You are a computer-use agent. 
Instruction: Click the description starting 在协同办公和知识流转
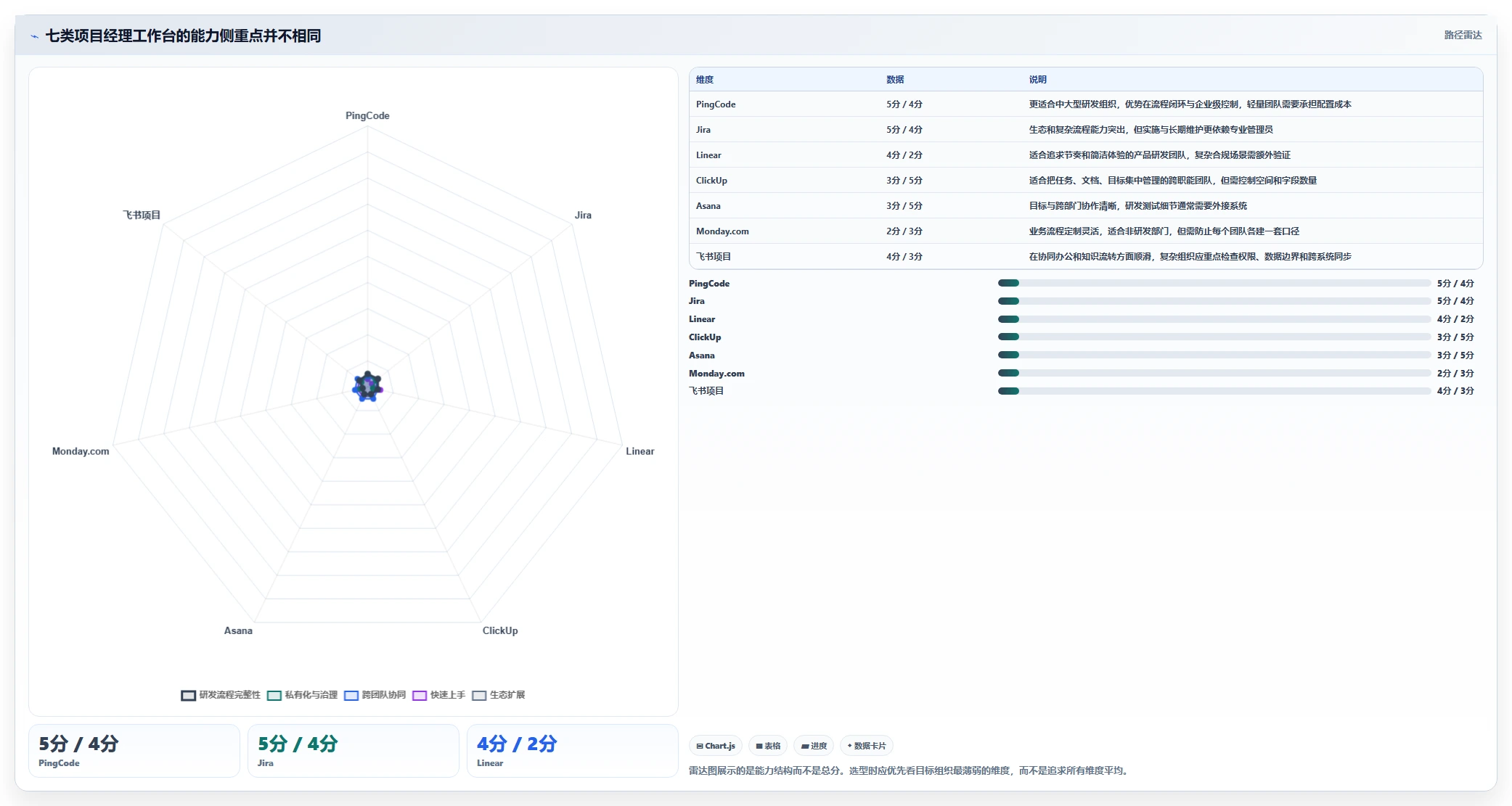click(x=1190, y=257)
